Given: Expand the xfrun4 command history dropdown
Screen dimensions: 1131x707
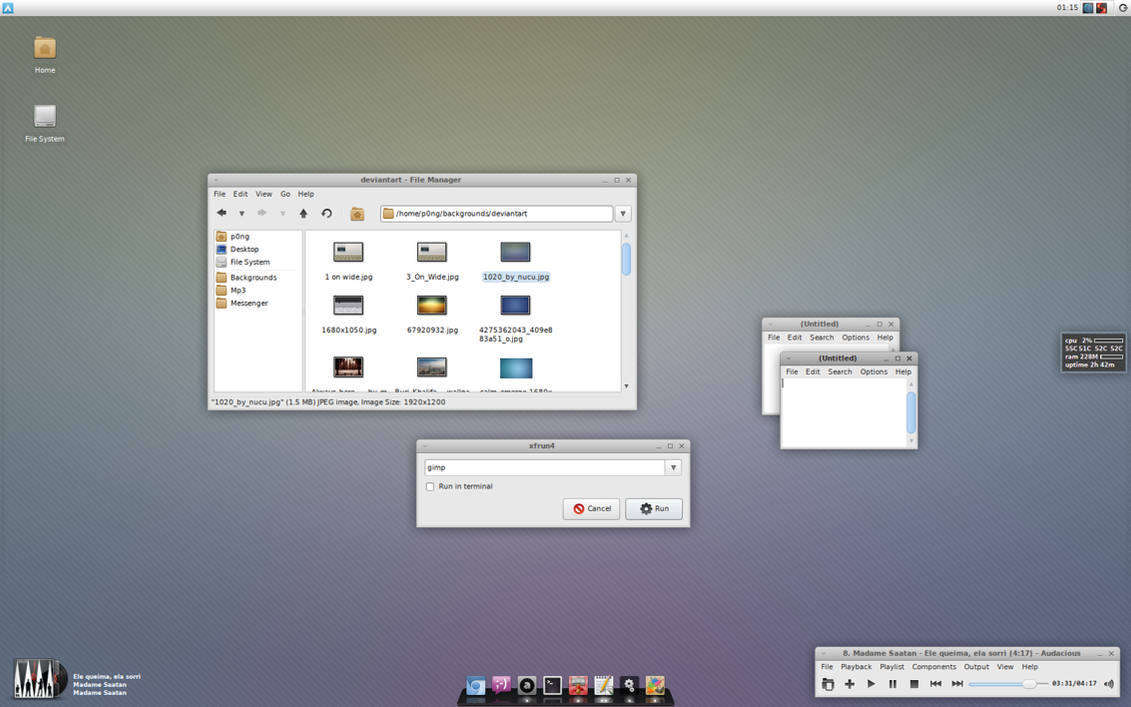Looking at the screenshot, I should click(x=674, y=467).
